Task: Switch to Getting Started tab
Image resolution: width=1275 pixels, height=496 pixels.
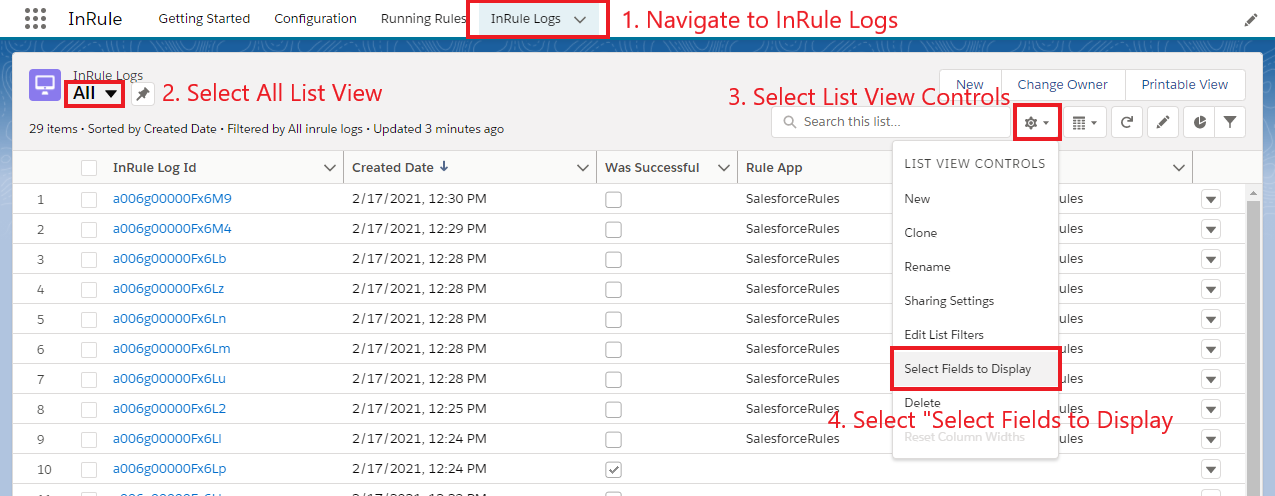Action: click(204, 19)
